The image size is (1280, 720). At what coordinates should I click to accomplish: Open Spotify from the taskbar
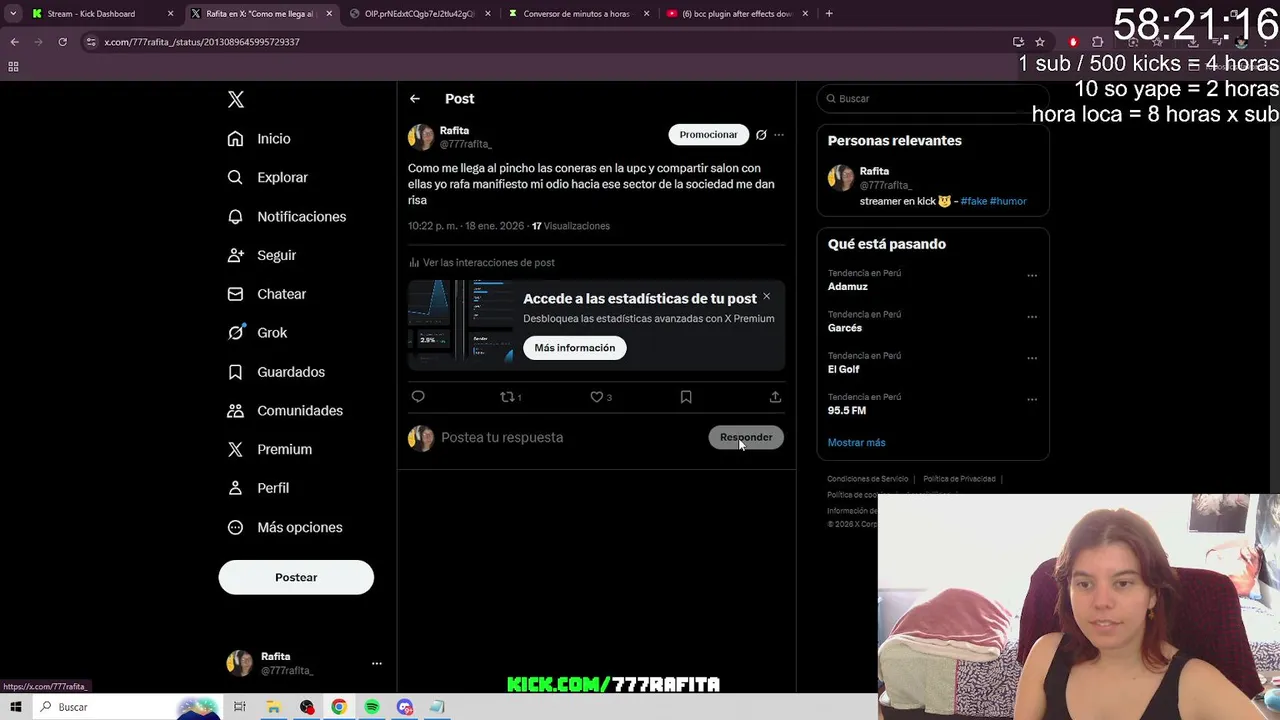coord(372,707)
